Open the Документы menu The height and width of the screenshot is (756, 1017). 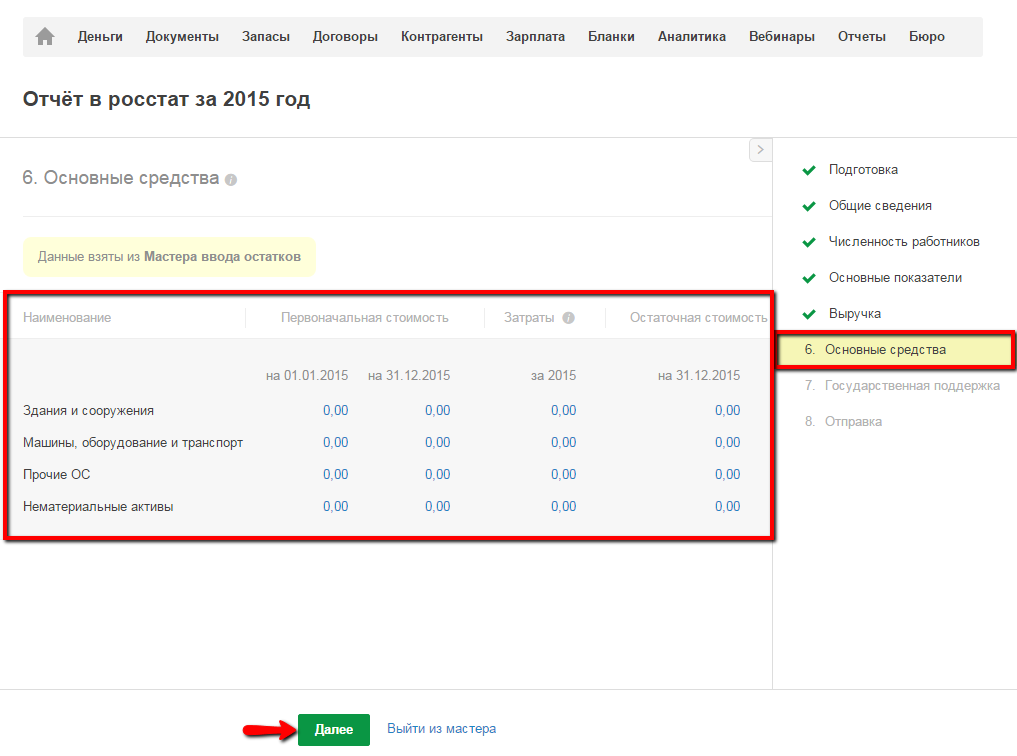coord(182,37)
